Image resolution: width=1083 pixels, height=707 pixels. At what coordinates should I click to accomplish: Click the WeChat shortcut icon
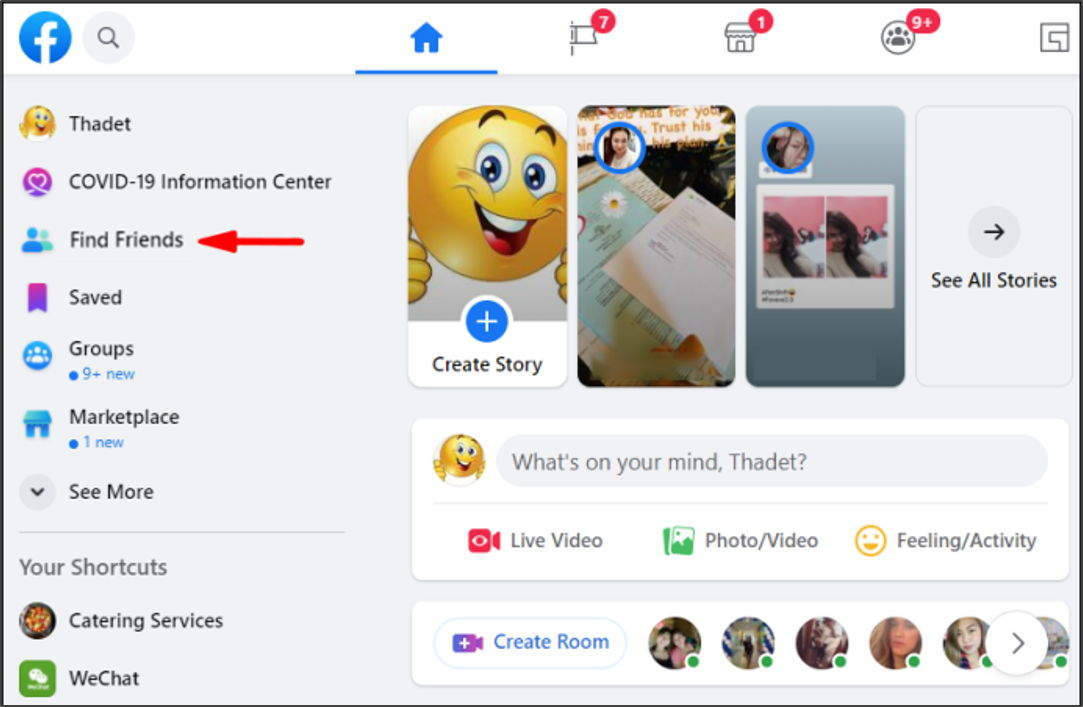37,679
